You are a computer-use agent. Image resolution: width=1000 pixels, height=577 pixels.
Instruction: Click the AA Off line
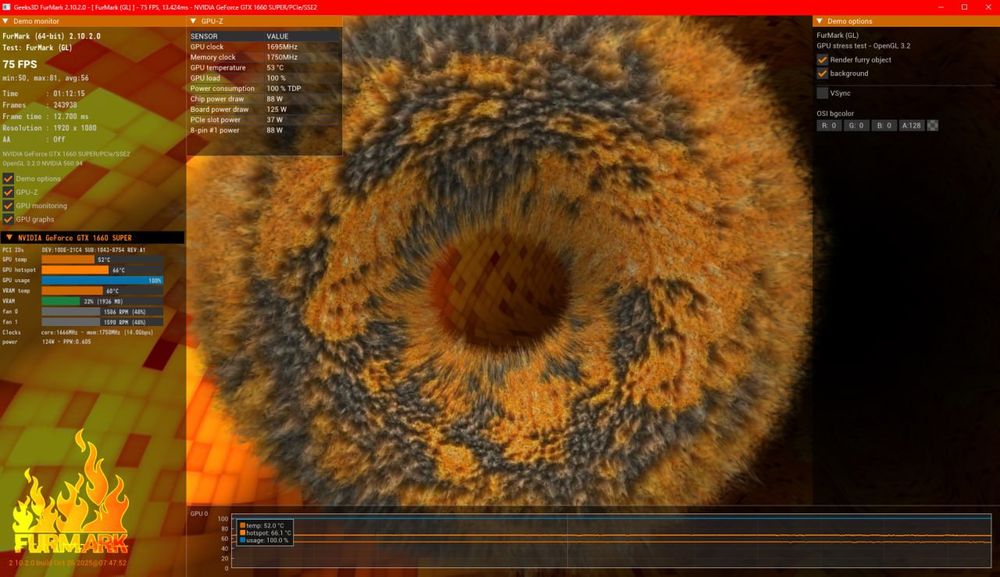coord(34,139)
